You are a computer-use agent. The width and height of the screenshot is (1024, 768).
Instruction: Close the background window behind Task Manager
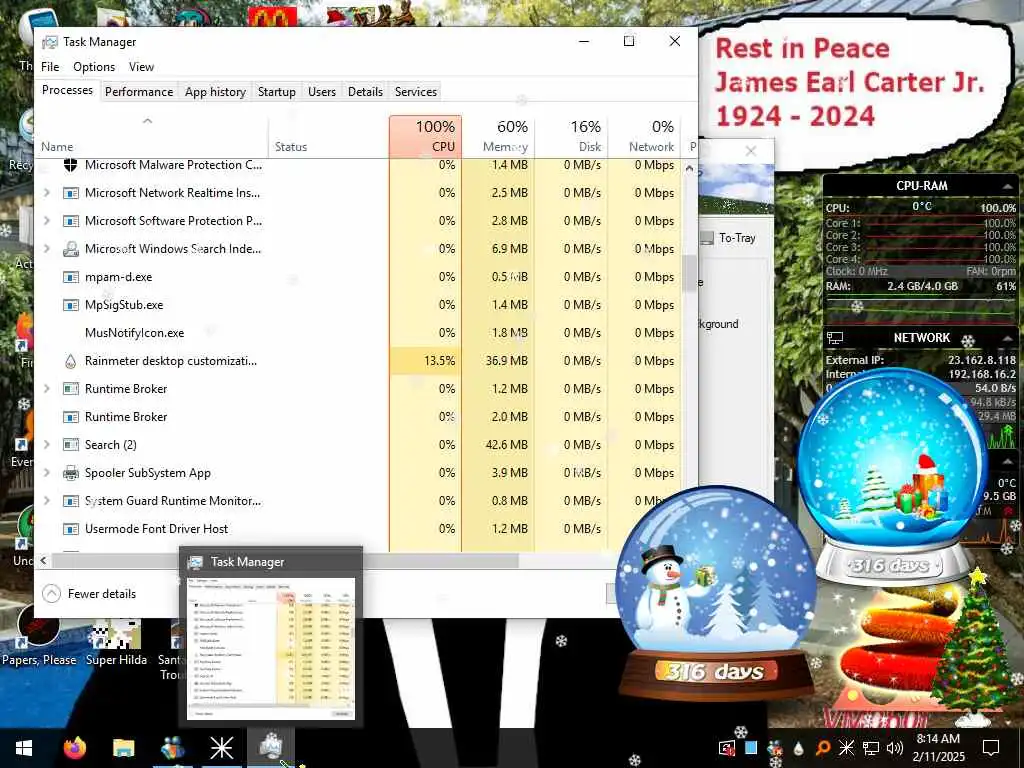click(x=751, y=152)
